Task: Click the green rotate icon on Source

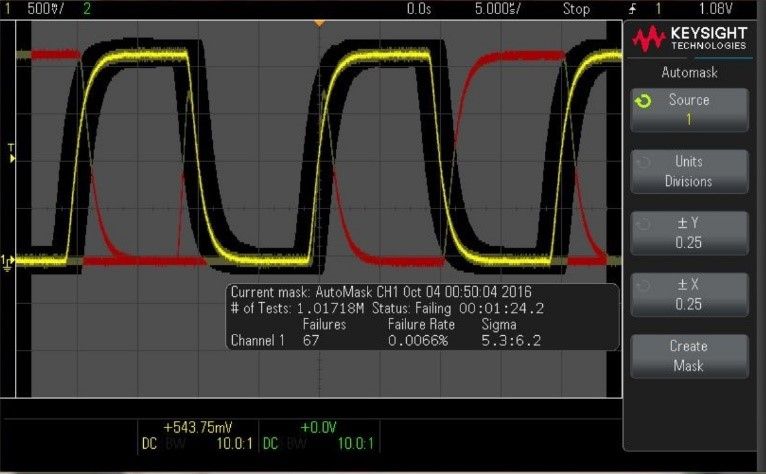Action: (643, 101)
